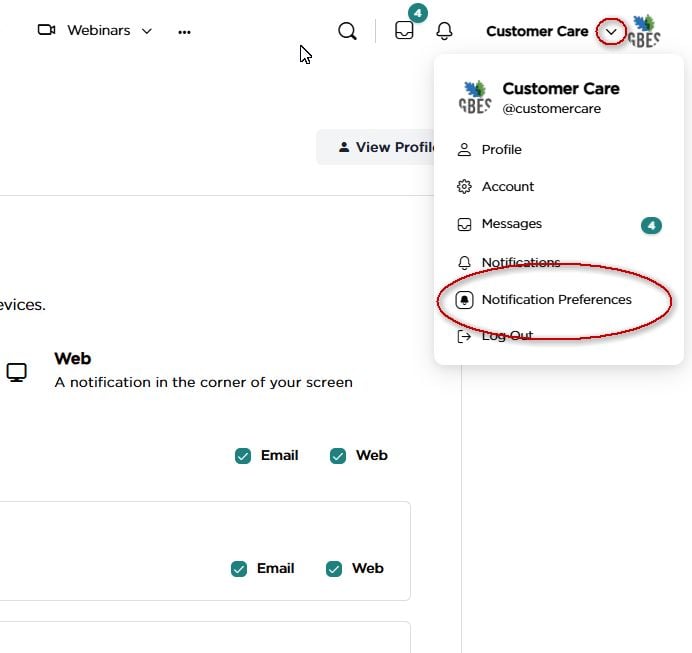
Task: Uncheck the Email checkbox in the lower card
Action: [x=239, y=569]
